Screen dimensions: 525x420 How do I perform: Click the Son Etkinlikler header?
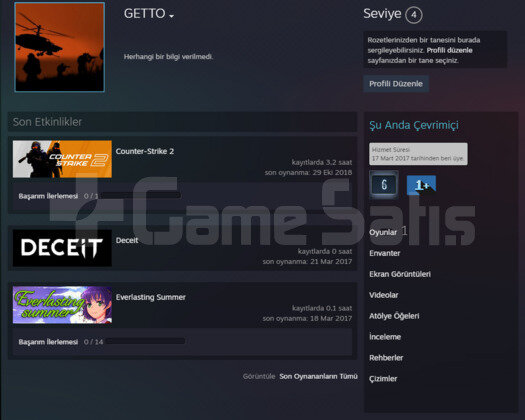48,122
